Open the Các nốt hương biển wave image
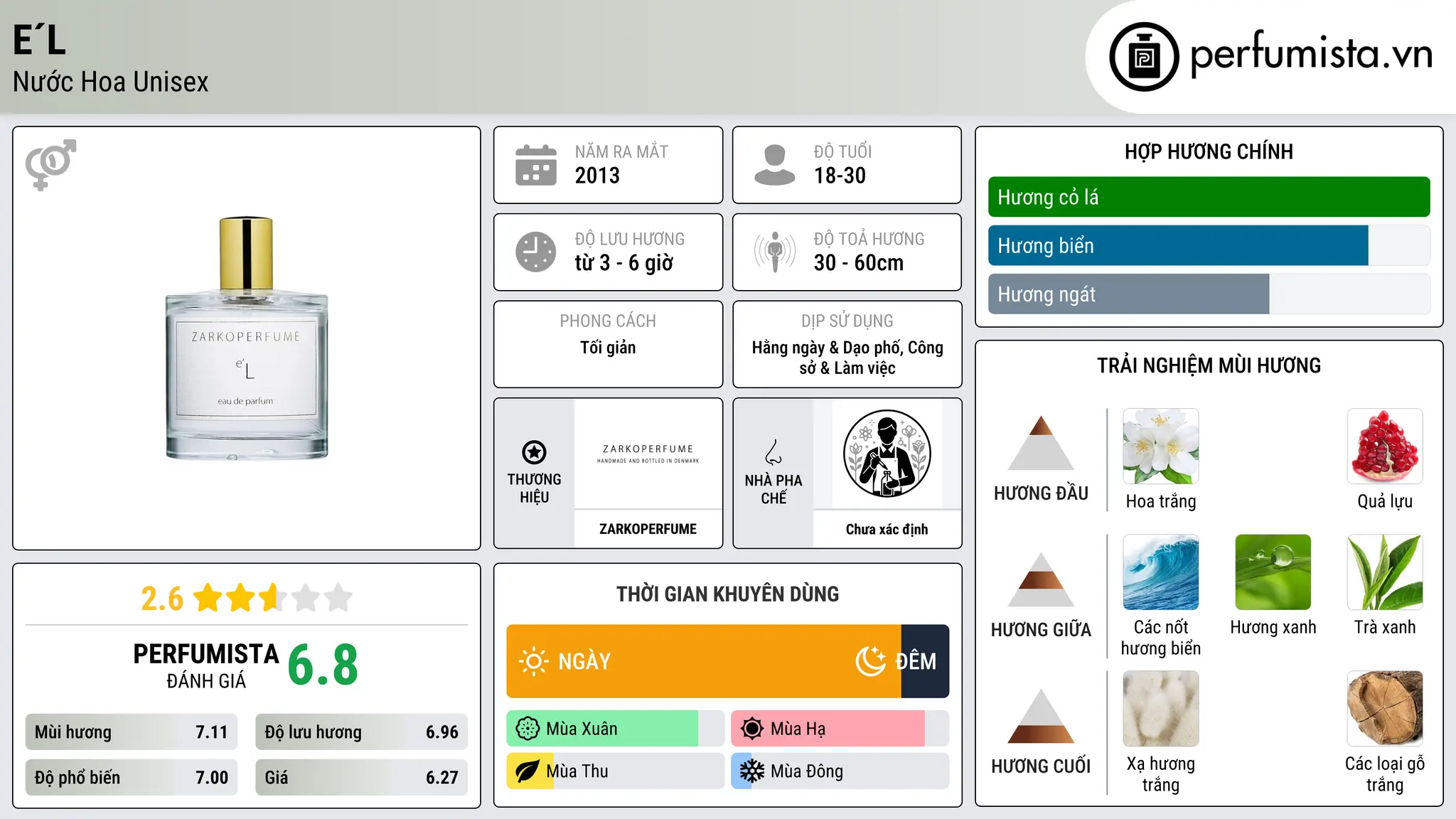 1161,572
